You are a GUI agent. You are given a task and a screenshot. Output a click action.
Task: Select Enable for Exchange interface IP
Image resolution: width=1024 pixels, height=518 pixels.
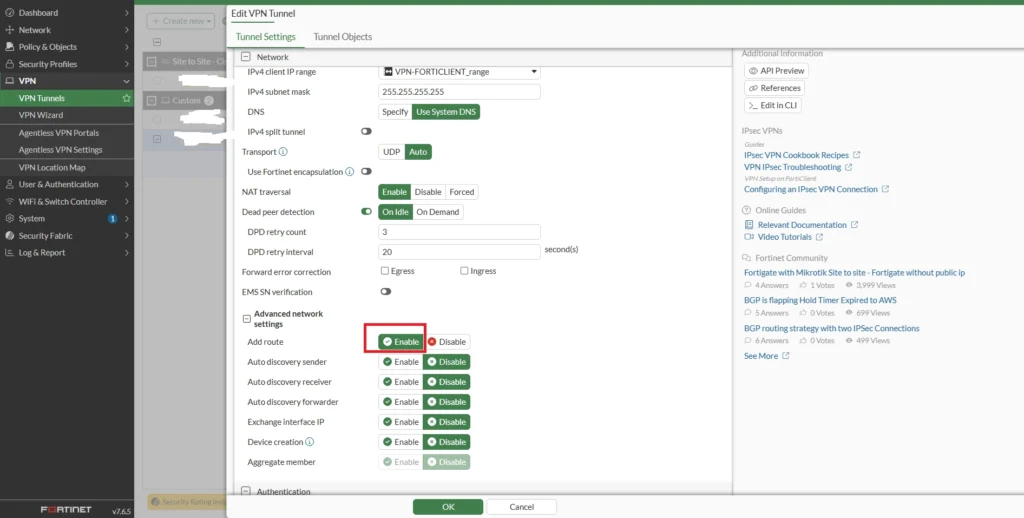(400, 422)
